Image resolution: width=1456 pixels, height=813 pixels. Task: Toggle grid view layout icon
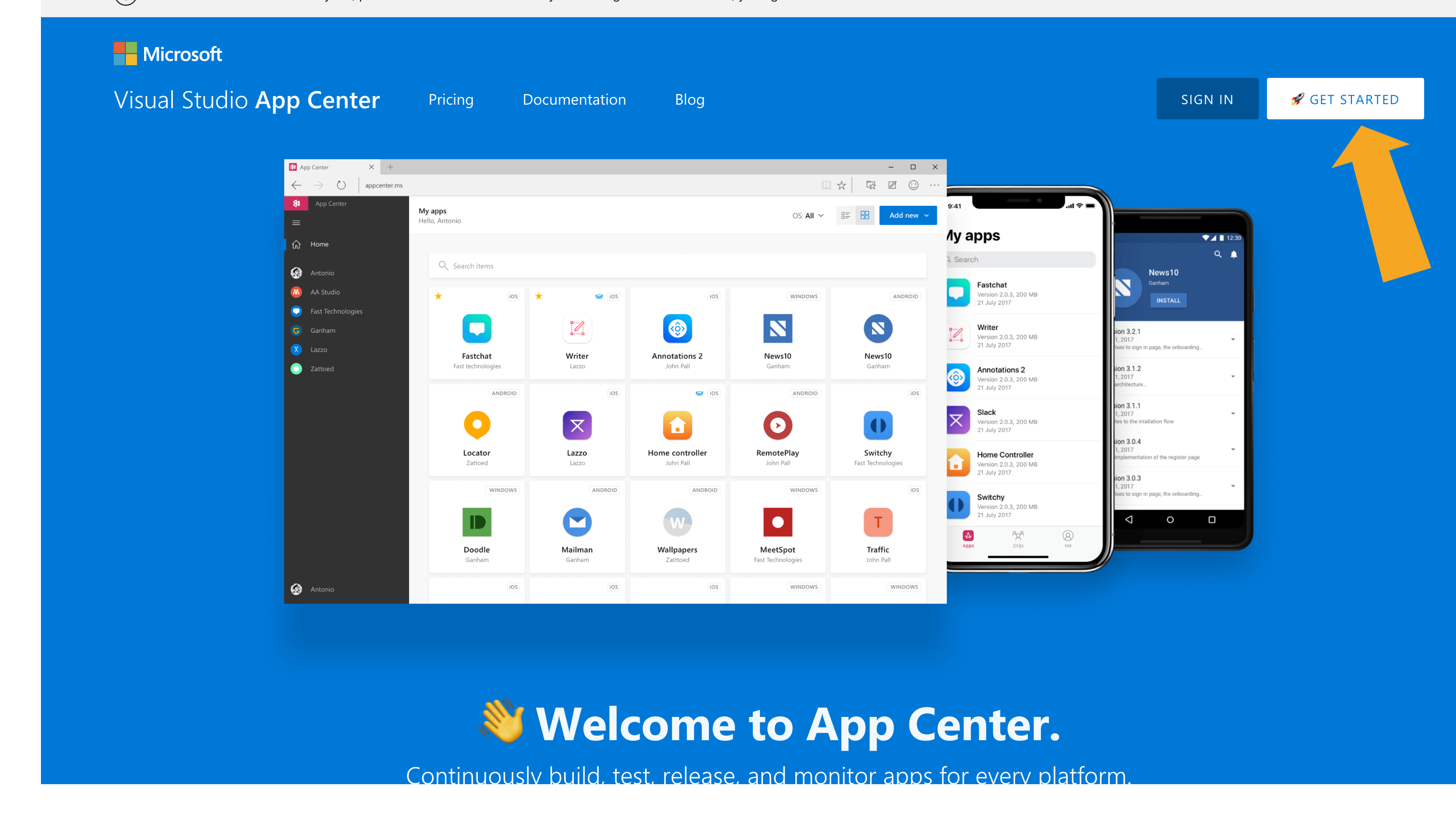862,215
